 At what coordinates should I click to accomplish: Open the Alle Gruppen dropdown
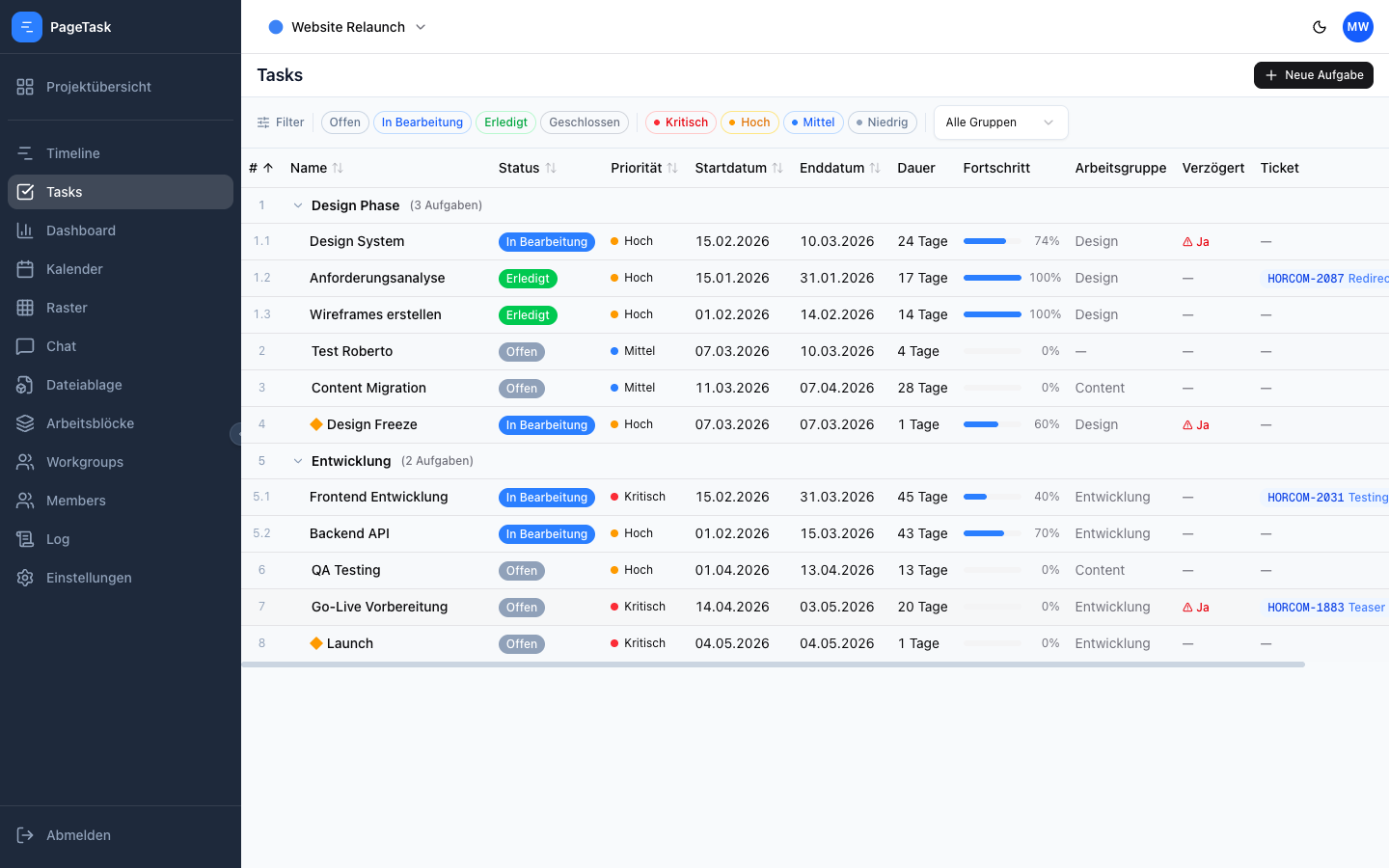click(x=1000, y=122)
